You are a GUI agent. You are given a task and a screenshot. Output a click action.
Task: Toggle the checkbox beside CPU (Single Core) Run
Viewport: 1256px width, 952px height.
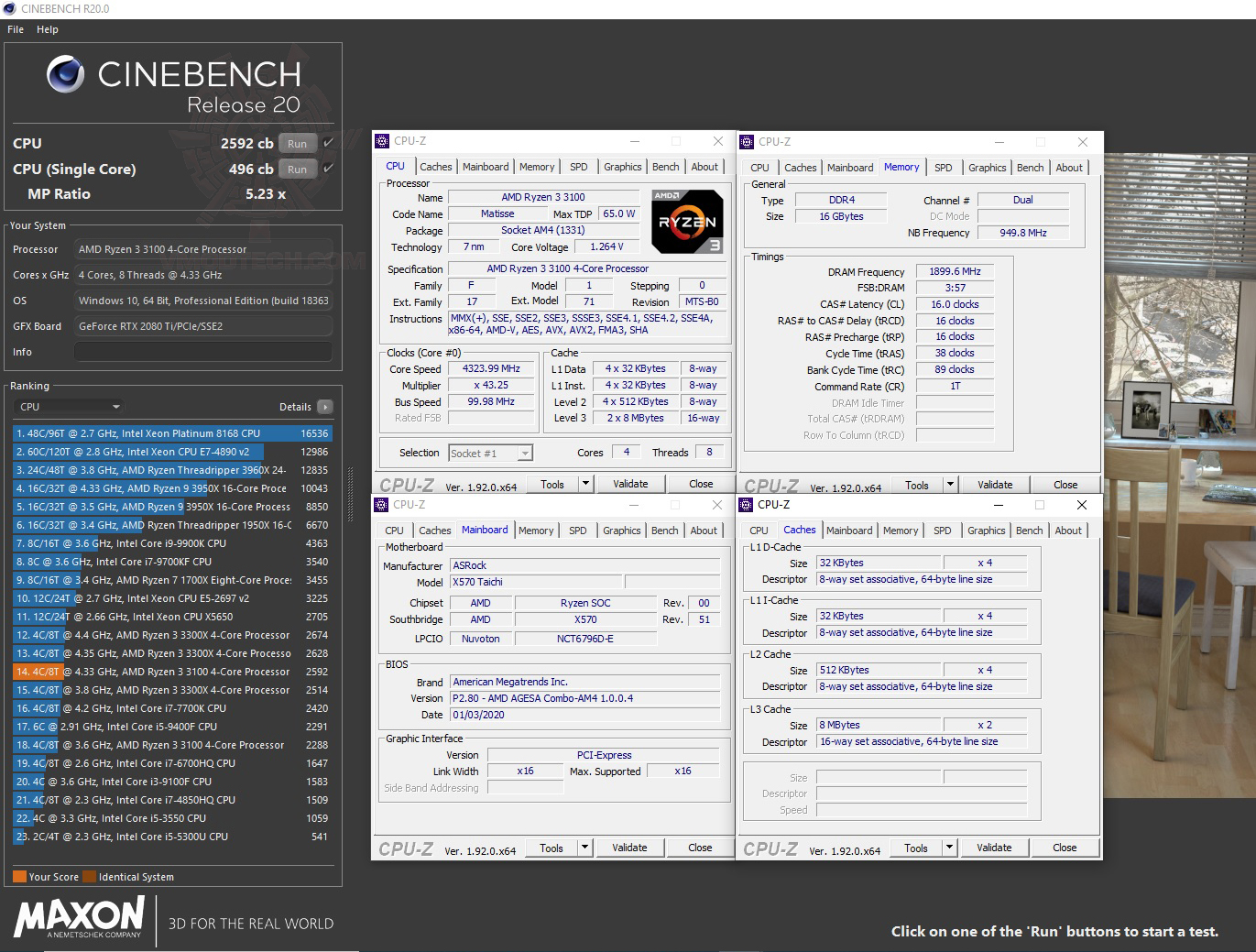click(x=328, y=169)
